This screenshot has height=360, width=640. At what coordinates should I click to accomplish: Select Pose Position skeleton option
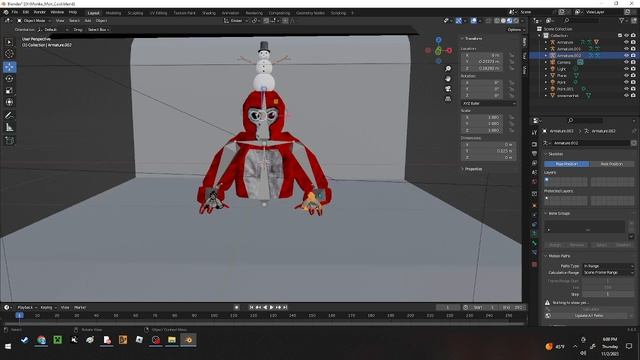coord(567,164)
